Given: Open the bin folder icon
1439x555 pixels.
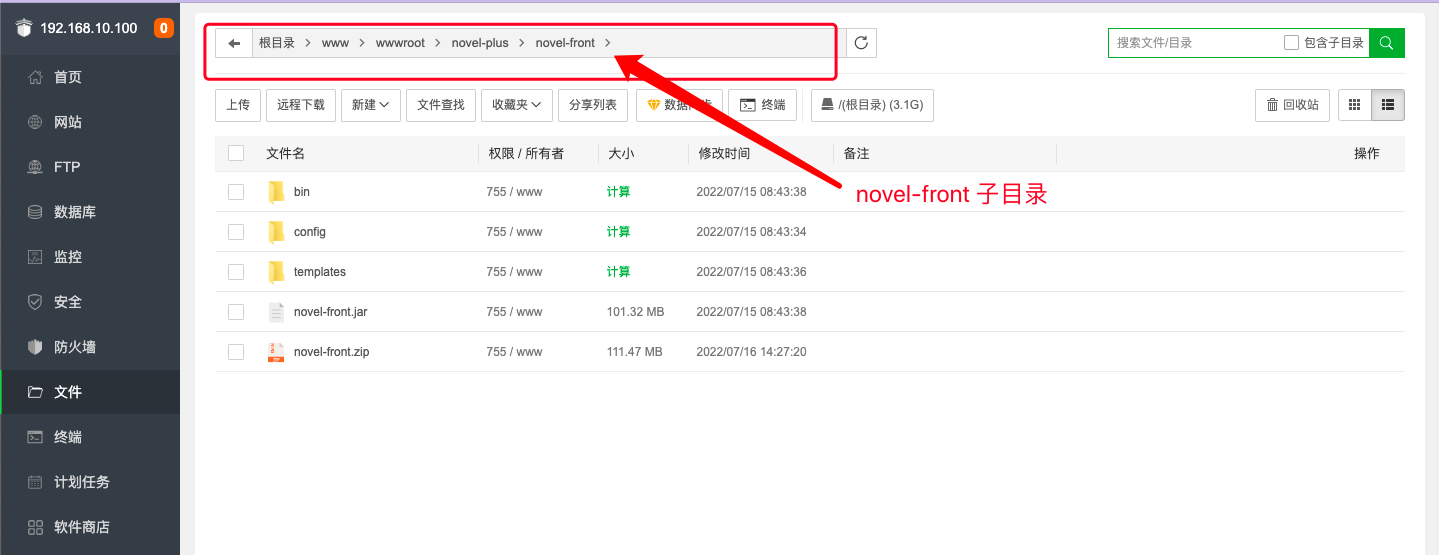Looking at the screenshot, I should tap(276, 192).
